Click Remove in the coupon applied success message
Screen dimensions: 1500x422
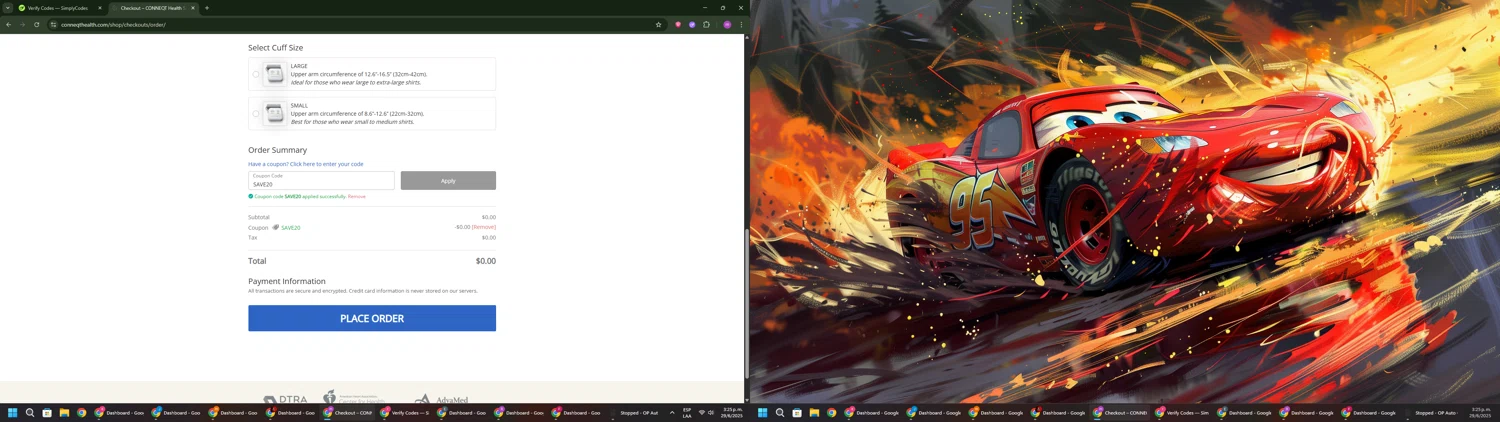coord(357,196)
